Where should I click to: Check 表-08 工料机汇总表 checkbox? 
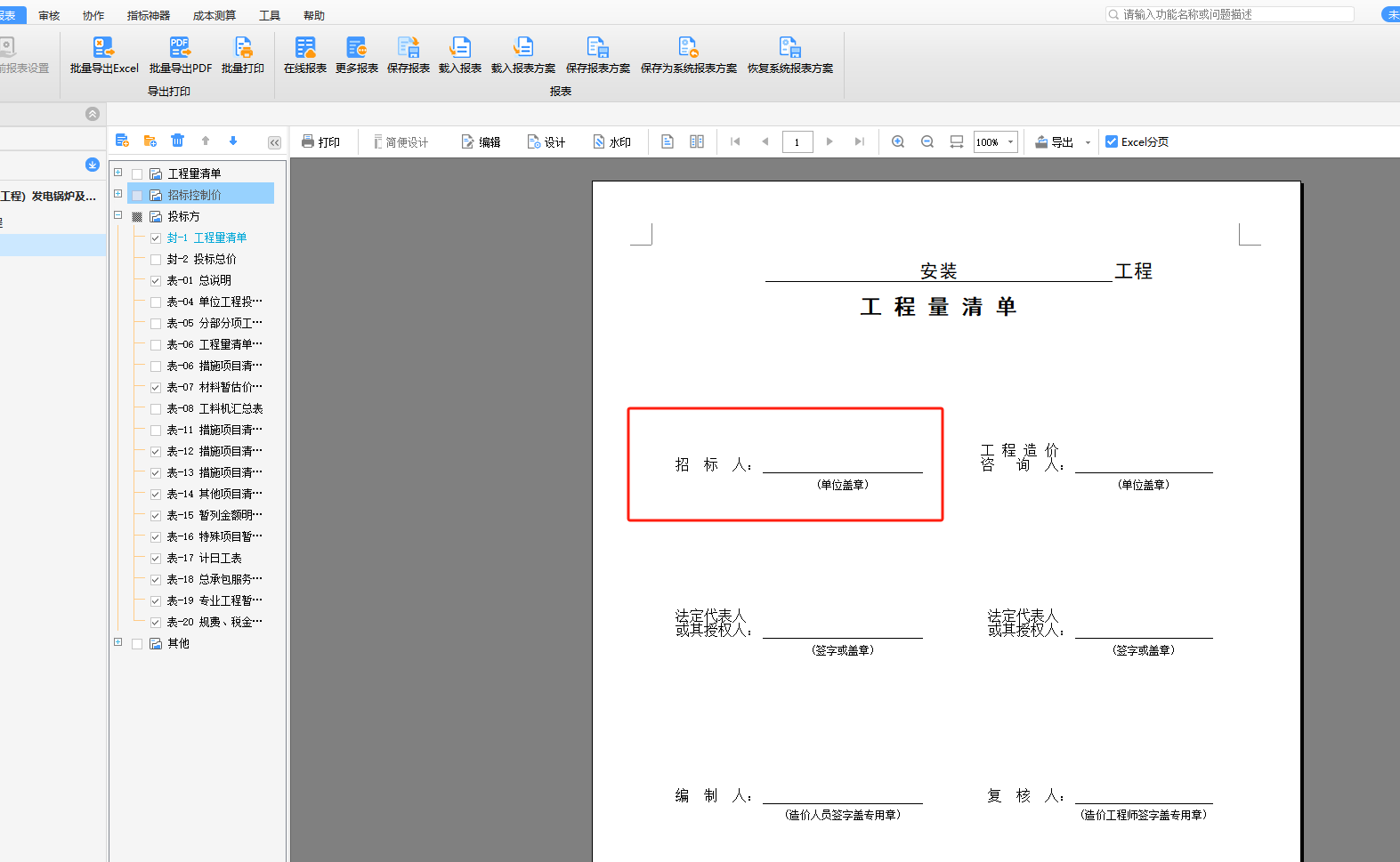[156, 409]
